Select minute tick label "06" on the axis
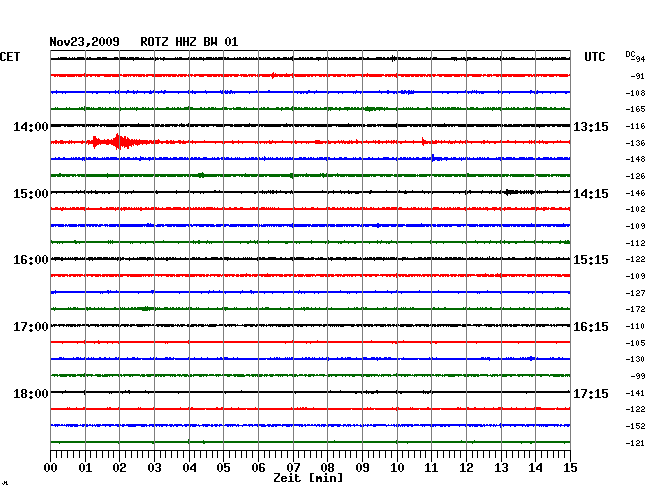Viewport: 650px width, 494px height. pos(258,468)
